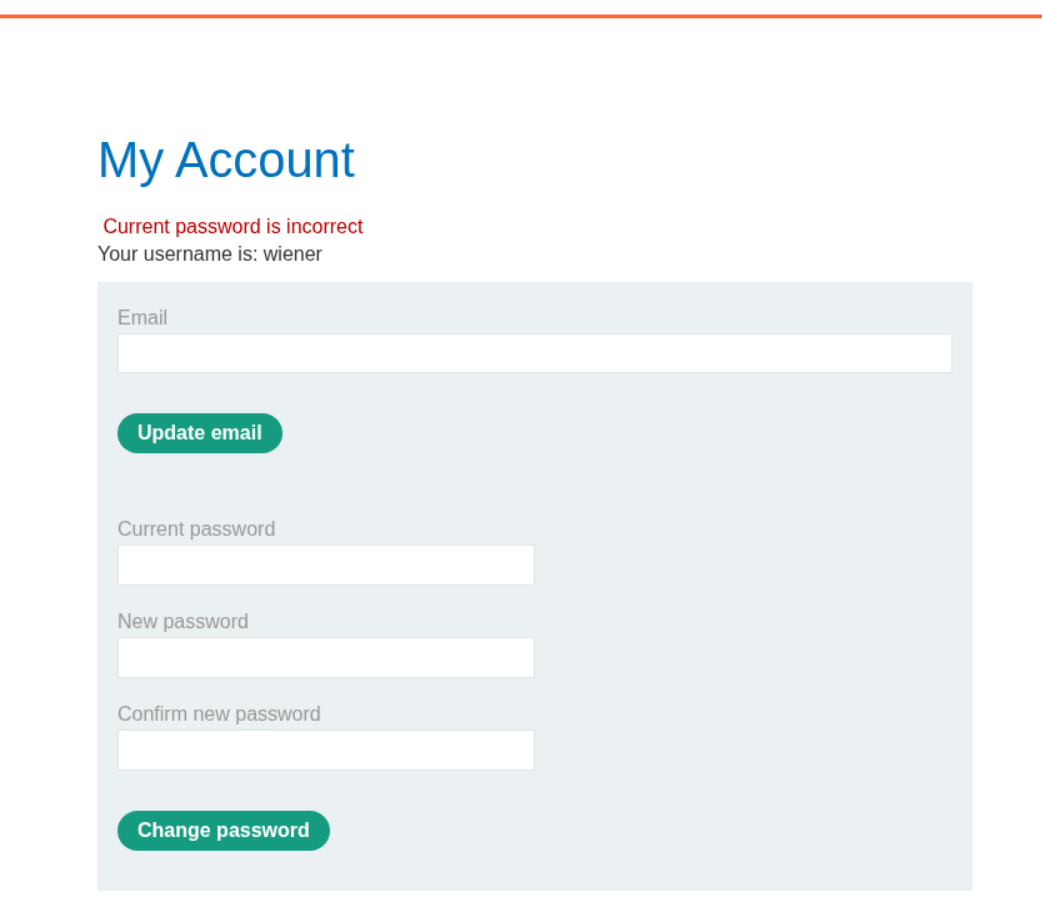
Task: Click the Confirm new password label
Action: [x=219, y=713]
